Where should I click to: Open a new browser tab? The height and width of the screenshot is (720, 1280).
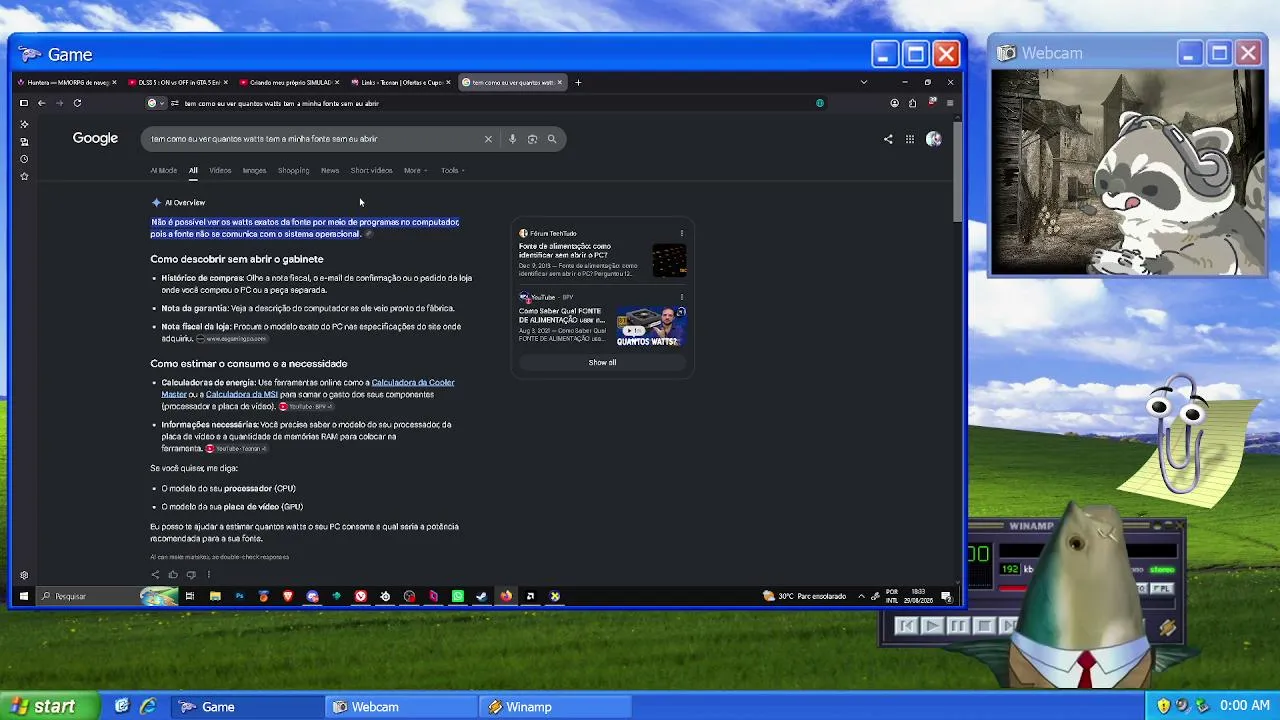click(578, 82)
